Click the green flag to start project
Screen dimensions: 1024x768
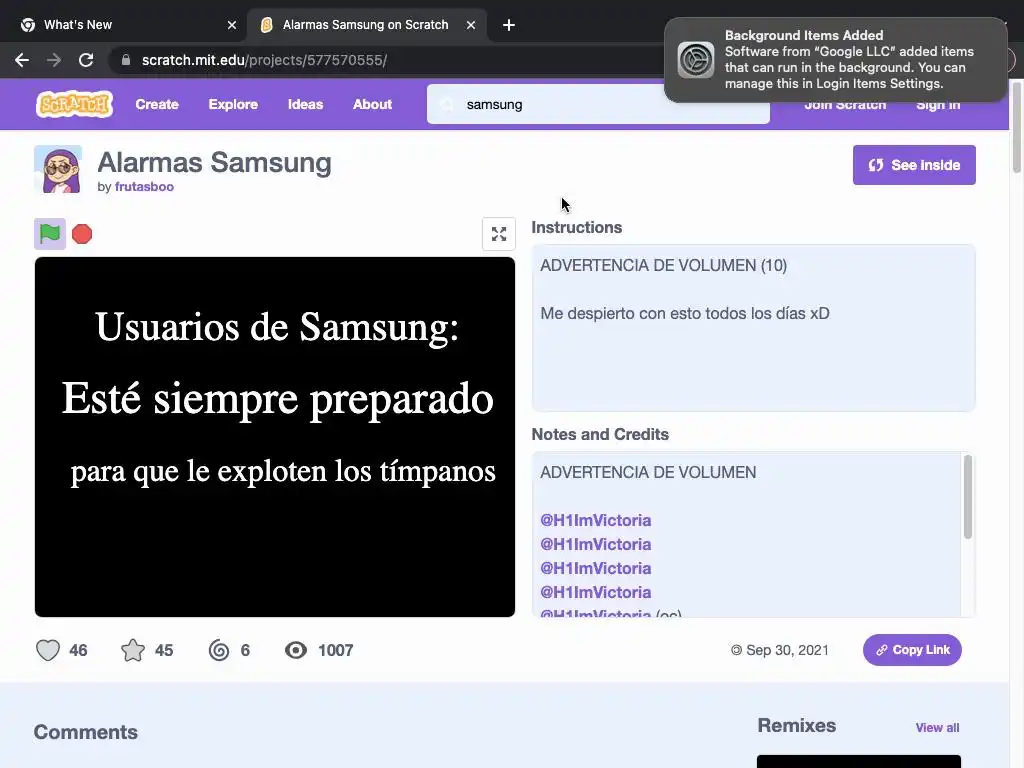click(50, 234)
